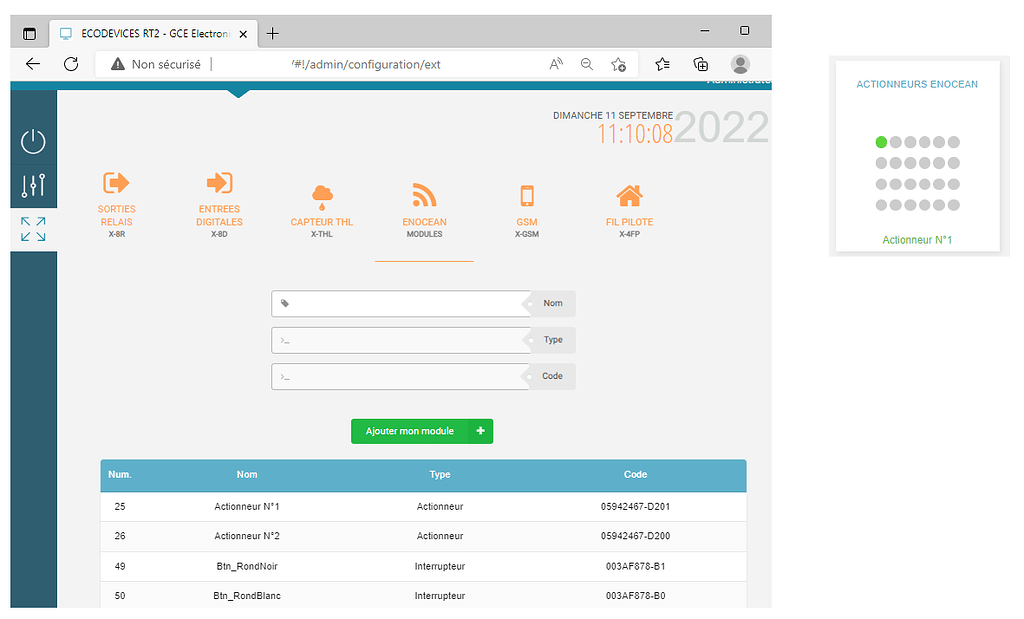Open the sliders settings icon in sidebar

[x=33, y=186]
